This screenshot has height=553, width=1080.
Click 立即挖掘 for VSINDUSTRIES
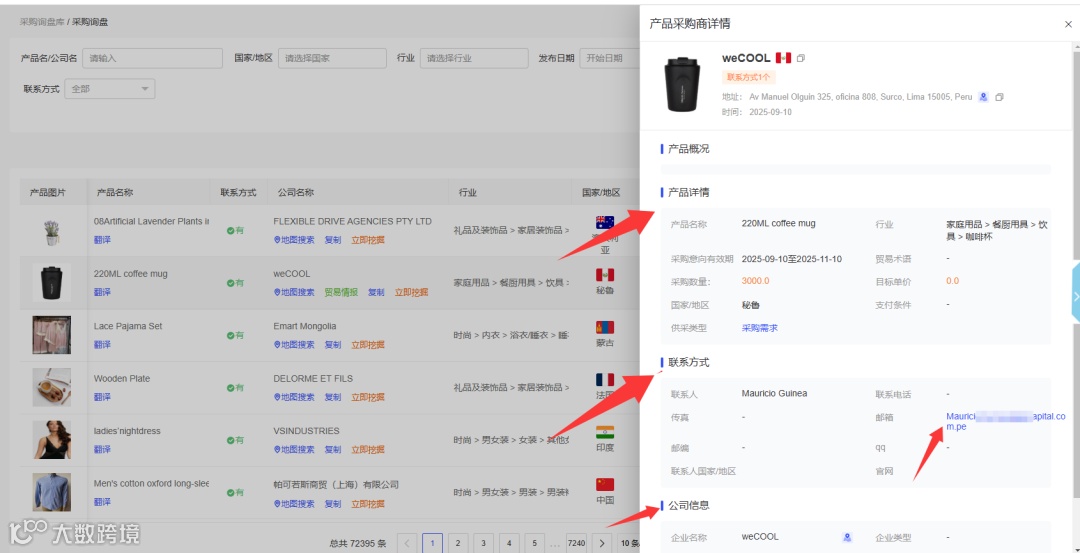tap(368, 449)
